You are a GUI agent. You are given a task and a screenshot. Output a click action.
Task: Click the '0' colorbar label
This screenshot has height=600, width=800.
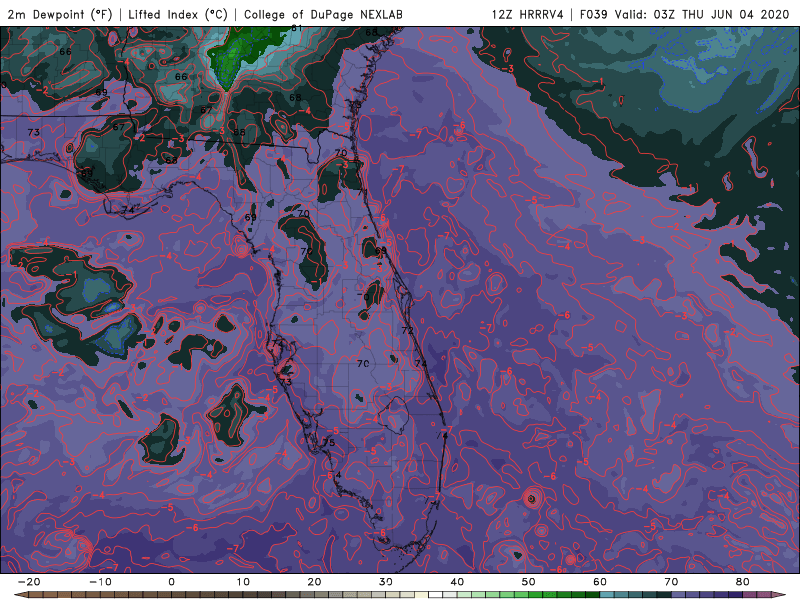click(x=171, y=582)
